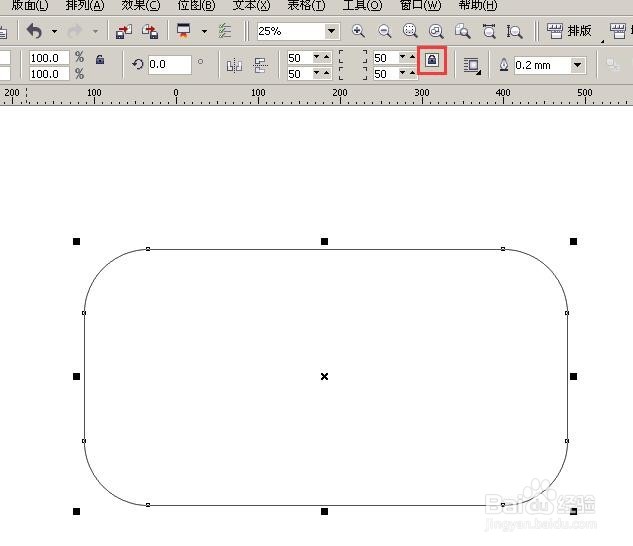Click the upper 100.0 scale factor field
Image resolution: width=633 pixels, height=546 pixels.
49,58
